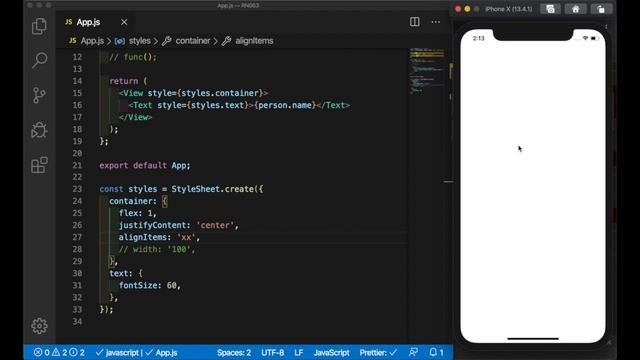
Task: Click styles.container in the View tag
Action: (x=220, y=93)
